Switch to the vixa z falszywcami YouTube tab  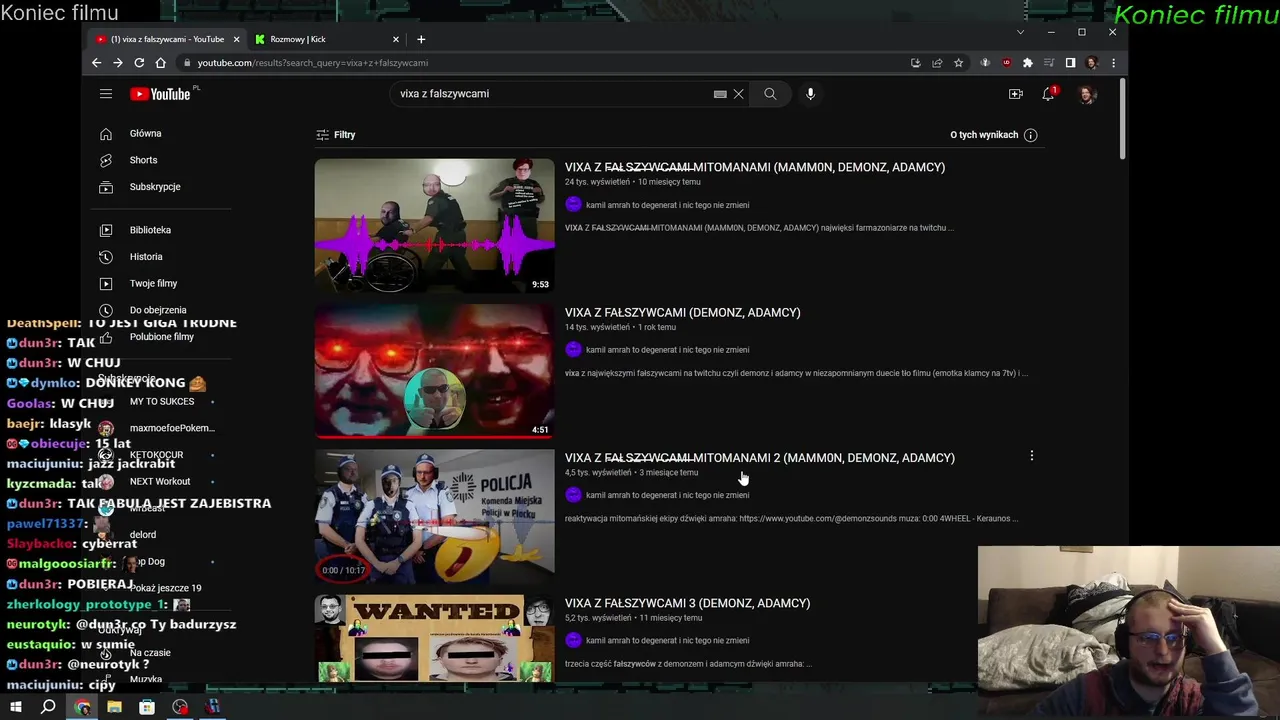(x=166, y=39)
